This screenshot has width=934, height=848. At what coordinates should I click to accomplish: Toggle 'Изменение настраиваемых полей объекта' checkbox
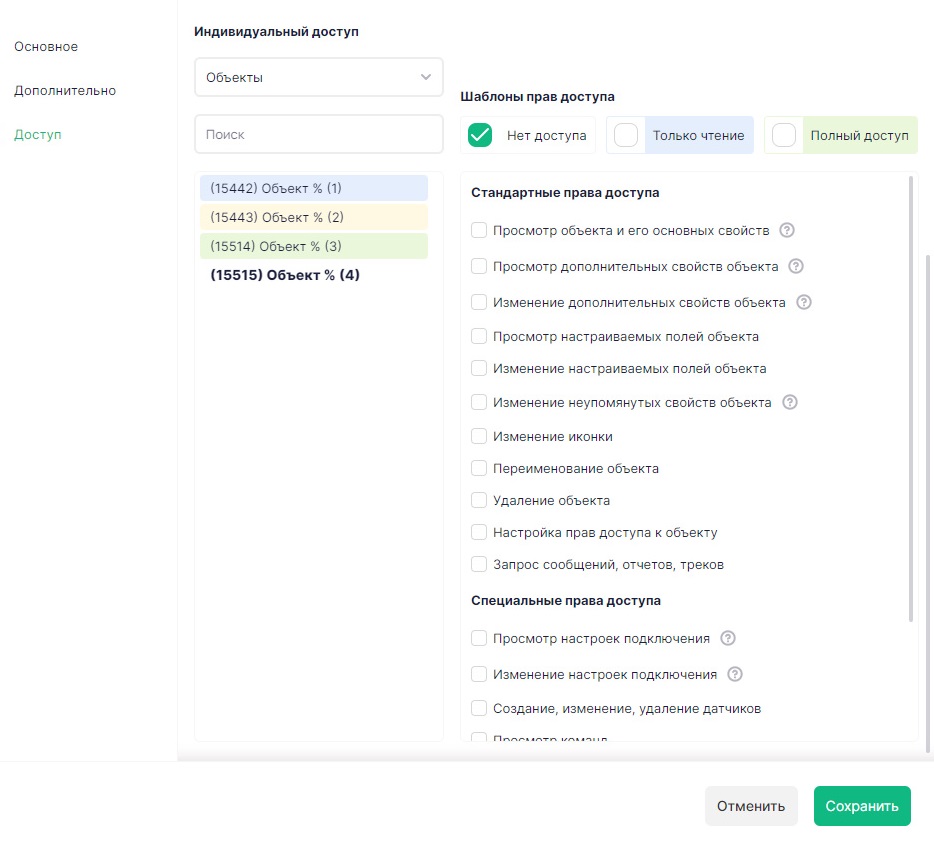point(479,369)
